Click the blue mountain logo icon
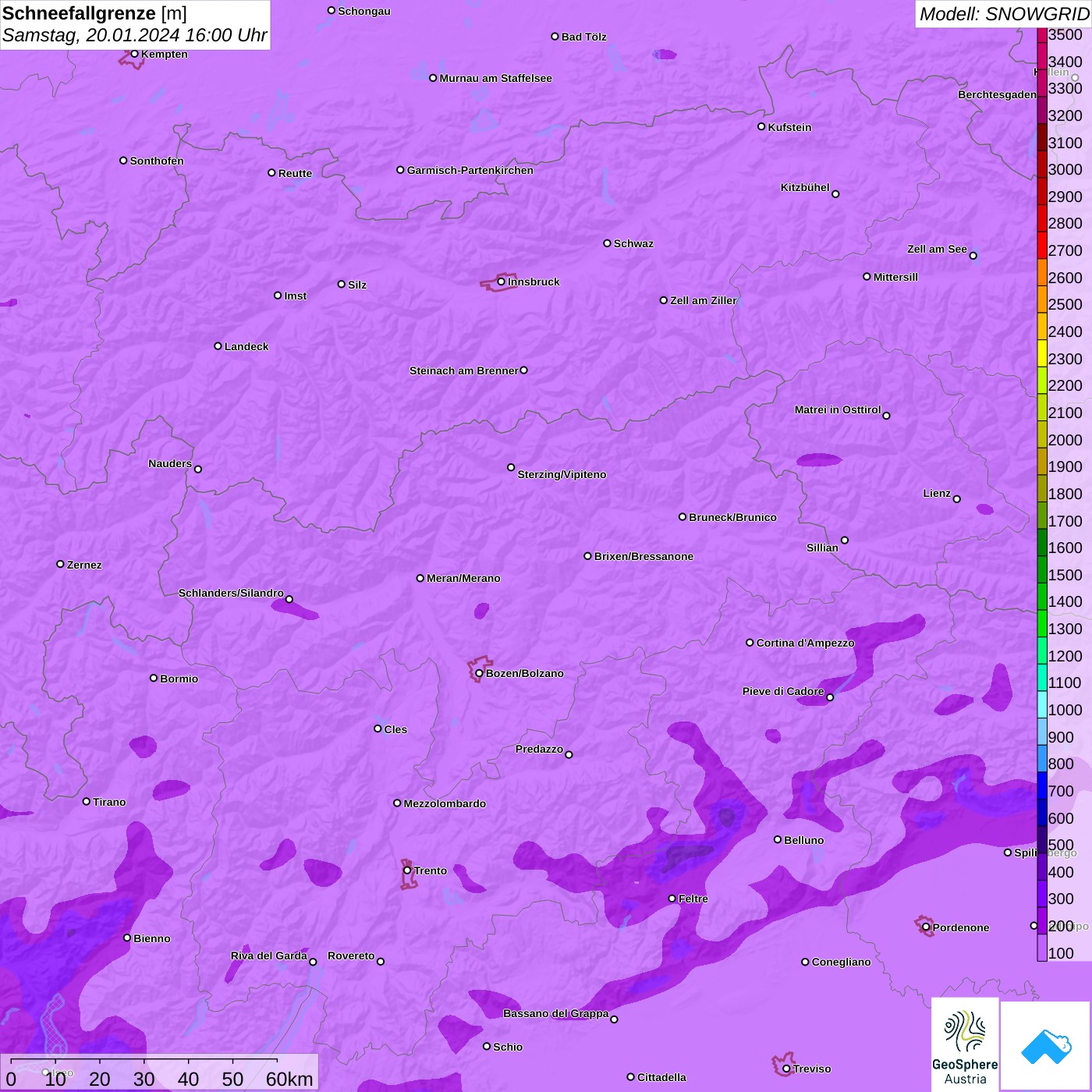 click(x=1045, y=1046)
